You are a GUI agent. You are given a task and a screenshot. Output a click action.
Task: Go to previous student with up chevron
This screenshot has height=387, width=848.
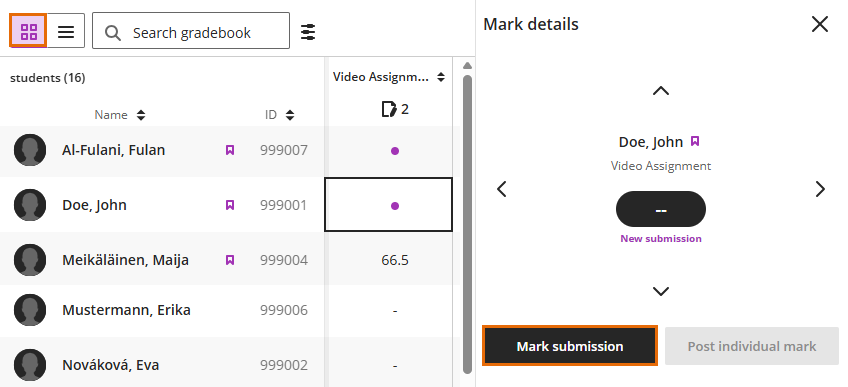[x=661, y=91]
